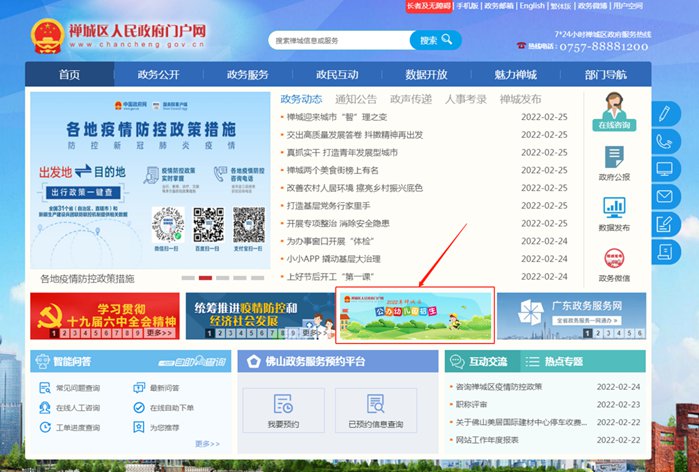This screenshot has width=699, height=472.
Task: Select the first carousel indicator dot
Action: 188,278
